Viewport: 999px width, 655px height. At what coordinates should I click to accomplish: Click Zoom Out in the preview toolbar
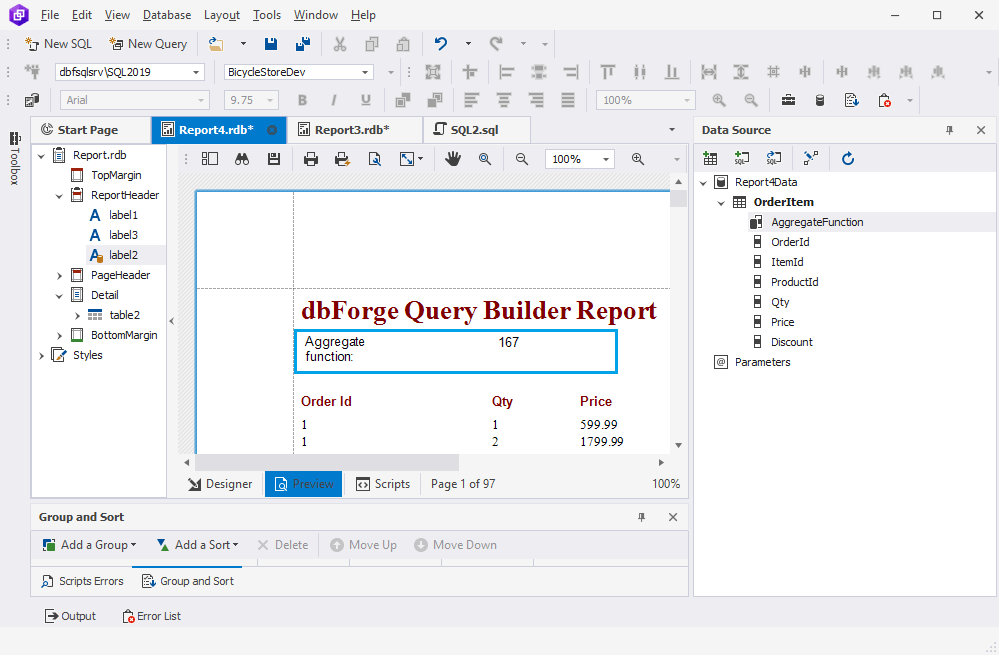coord(522,159)
